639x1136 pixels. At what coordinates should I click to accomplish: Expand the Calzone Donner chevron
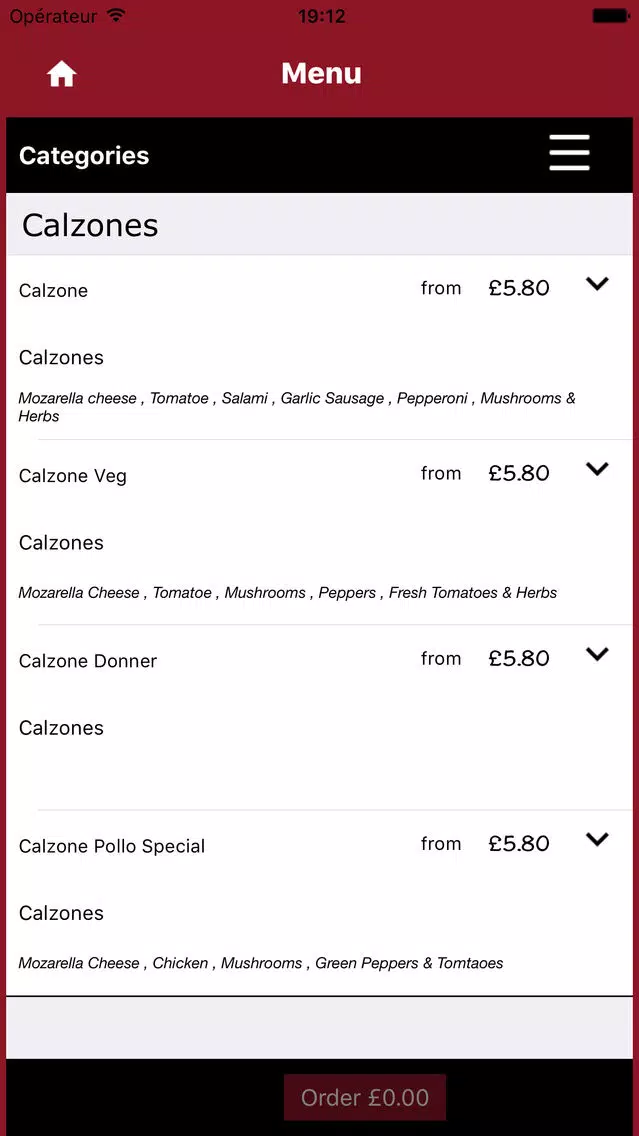[x=597, y=654]
